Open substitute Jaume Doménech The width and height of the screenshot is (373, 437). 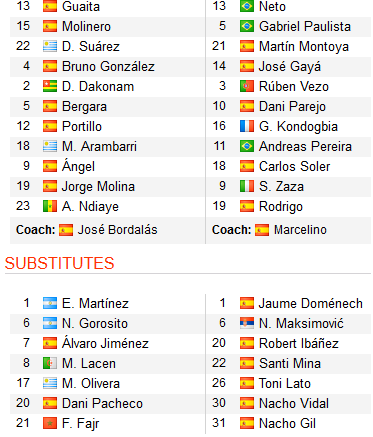click(x=311, y=303)
